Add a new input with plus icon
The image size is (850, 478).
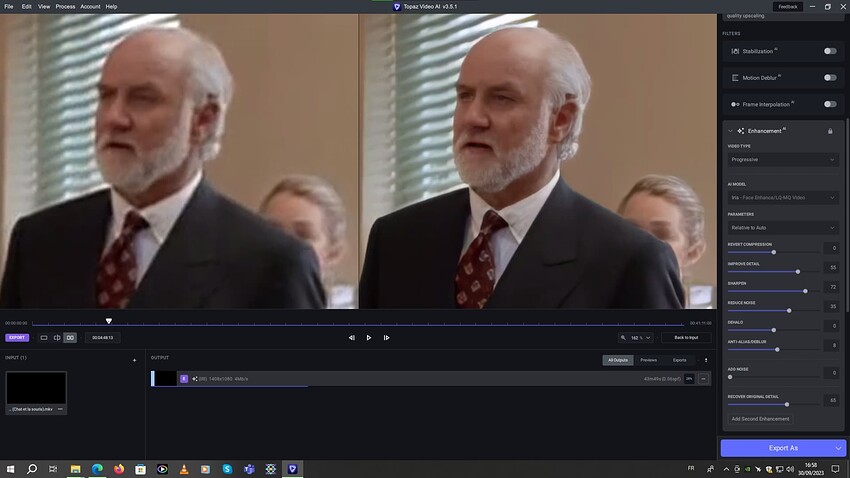coord(134,360)
